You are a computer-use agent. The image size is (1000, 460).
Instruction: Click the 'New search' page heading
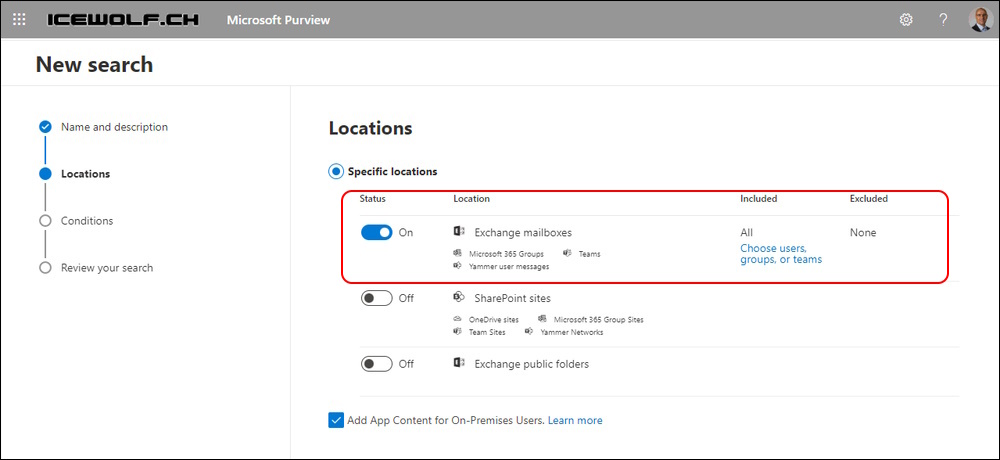tap(94, 64)
